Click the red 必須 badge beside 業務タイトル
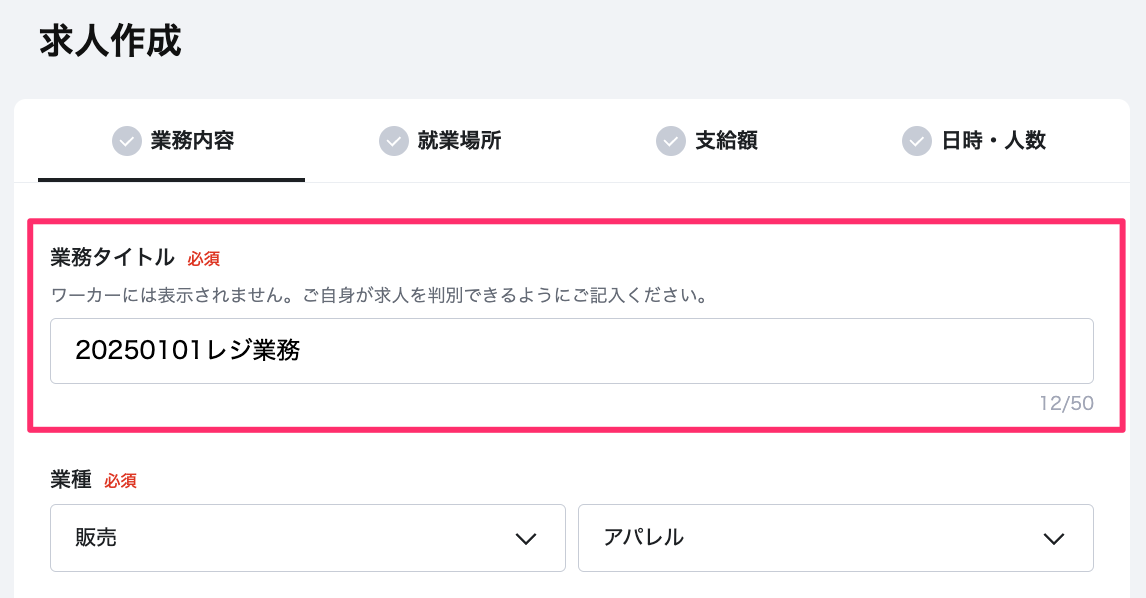The height and width of the screenshot is (598, 1146). point(204,259)
